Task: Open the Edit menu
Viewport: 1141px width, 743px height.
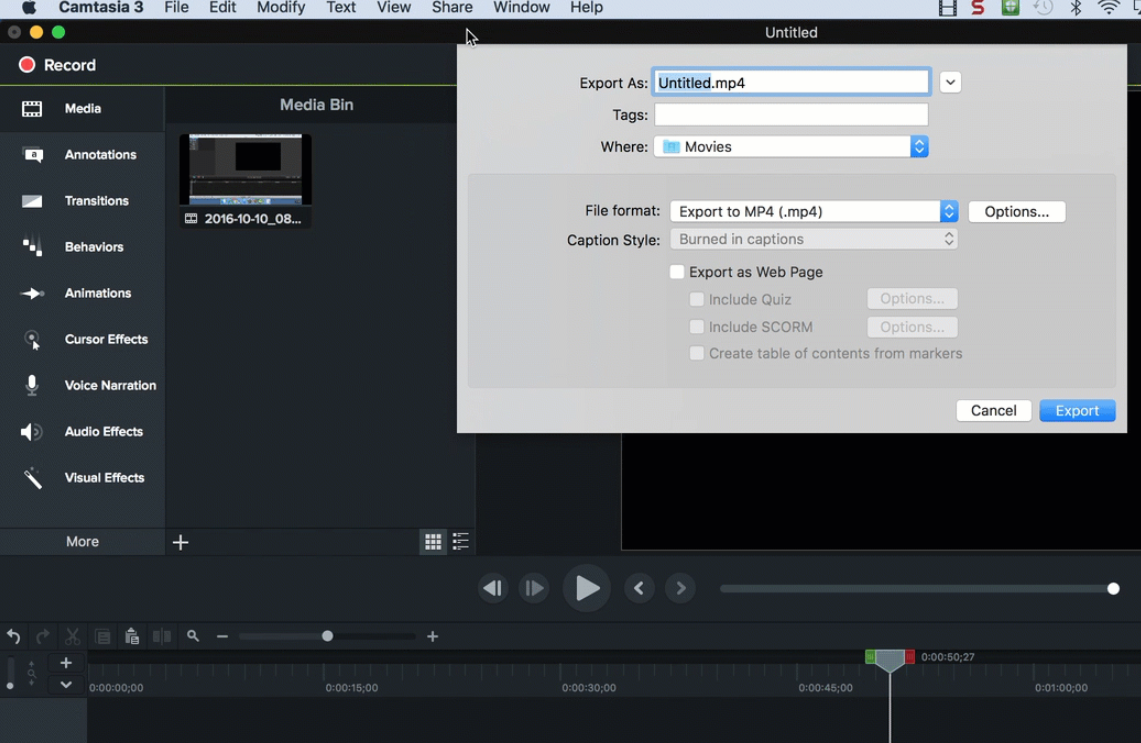Action: (222, 8)
